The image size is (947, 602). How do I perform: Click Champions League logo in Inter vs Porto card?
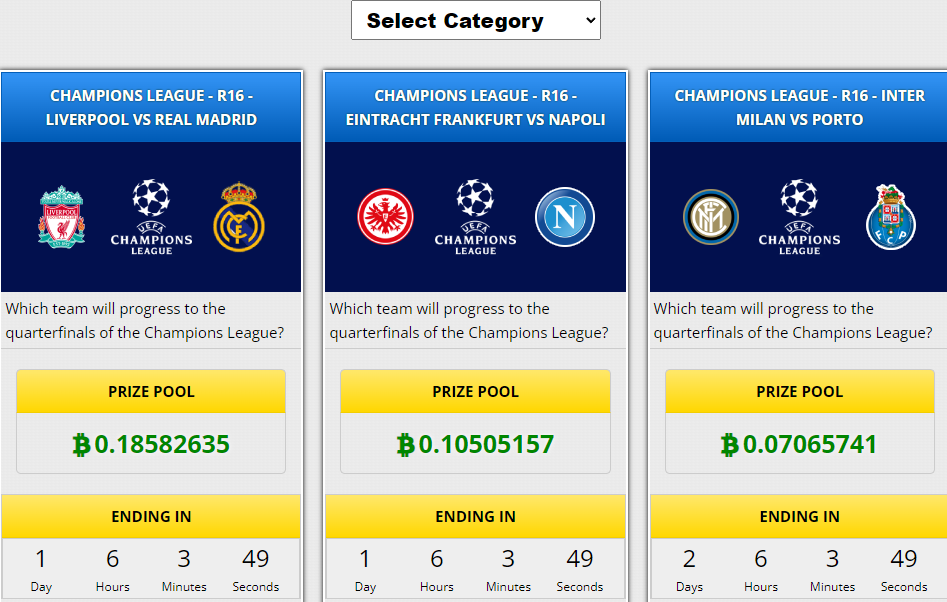[x=799, y=217]
